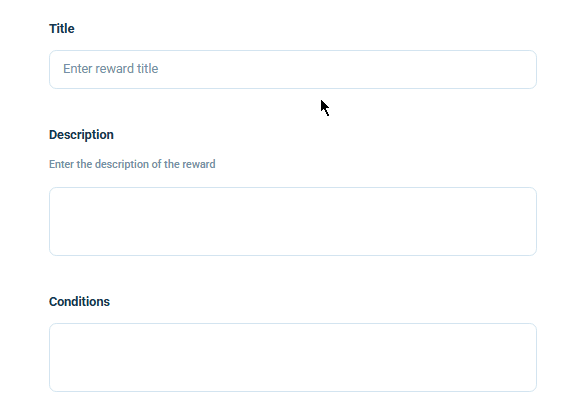
Task: Click the Conditions field label
Action: (80, 302)
